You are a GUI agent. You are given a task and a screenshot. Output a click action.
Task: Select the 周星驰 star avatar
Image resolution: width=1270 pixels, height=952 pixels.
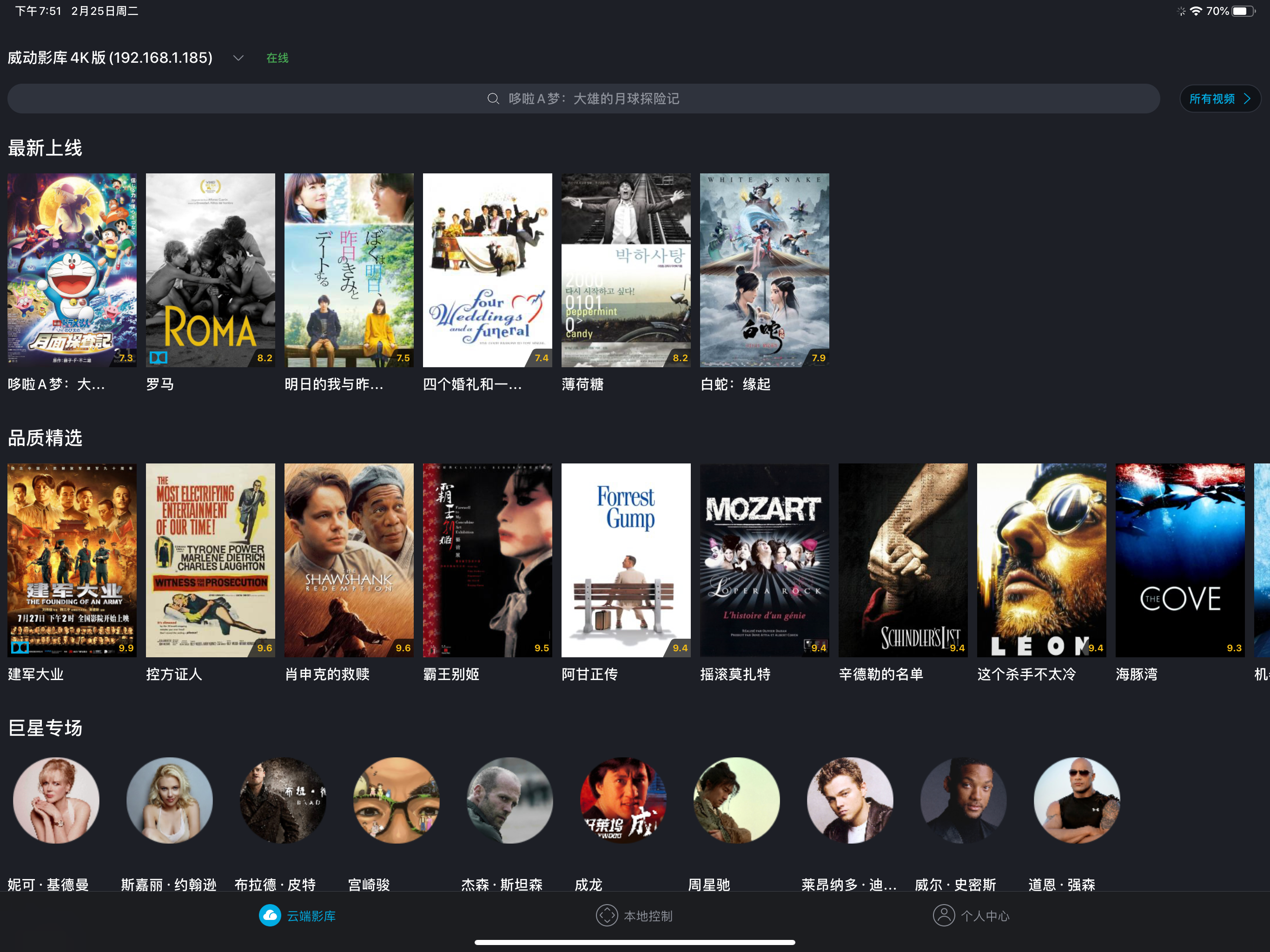pyautogui.click(x=737, y=800)
